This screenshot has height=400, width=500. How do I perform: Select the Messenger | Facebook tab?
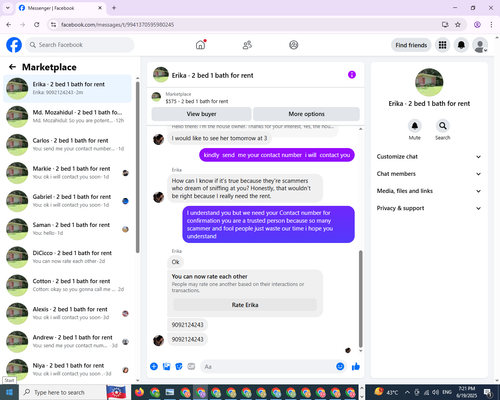tap(60, 8)
